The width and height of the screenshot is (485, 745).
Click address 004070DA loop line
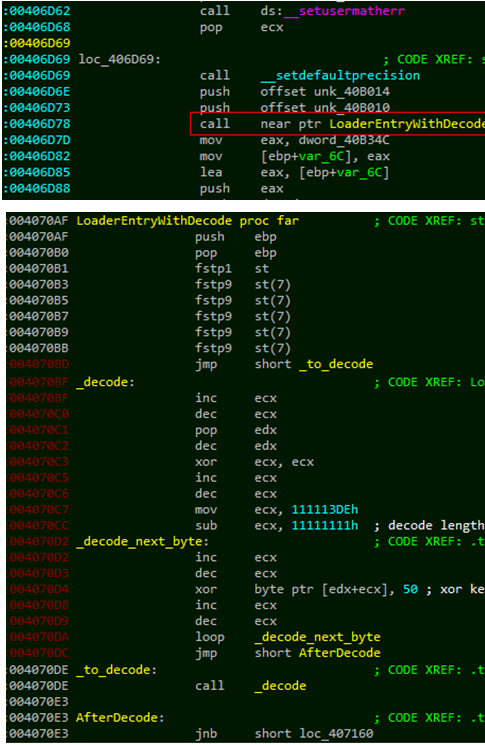coord(39,637)
